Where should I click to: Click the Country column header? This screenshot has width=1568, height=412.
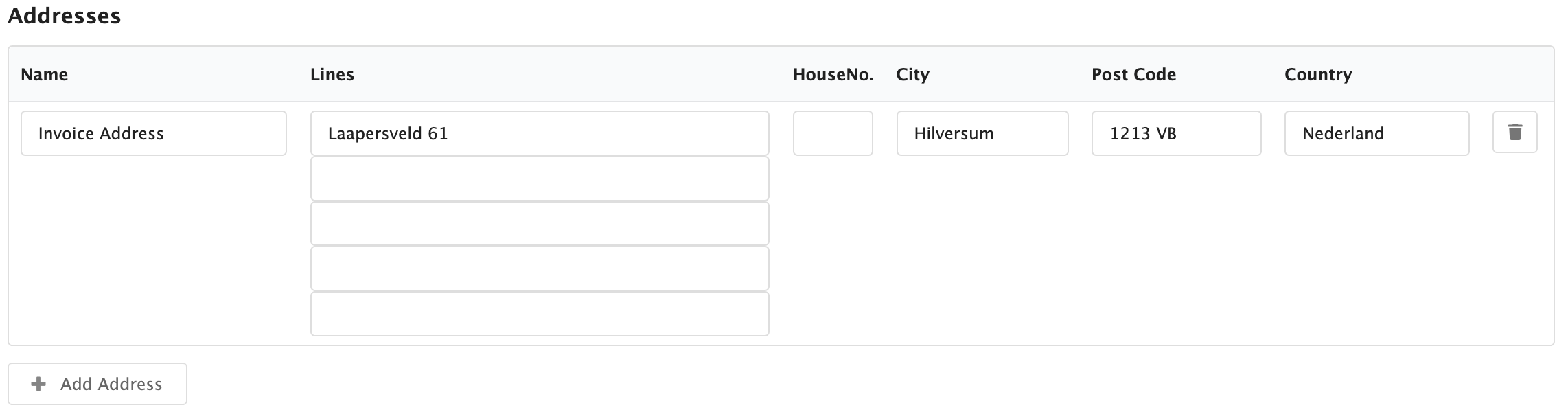(x=1317, y=74)
